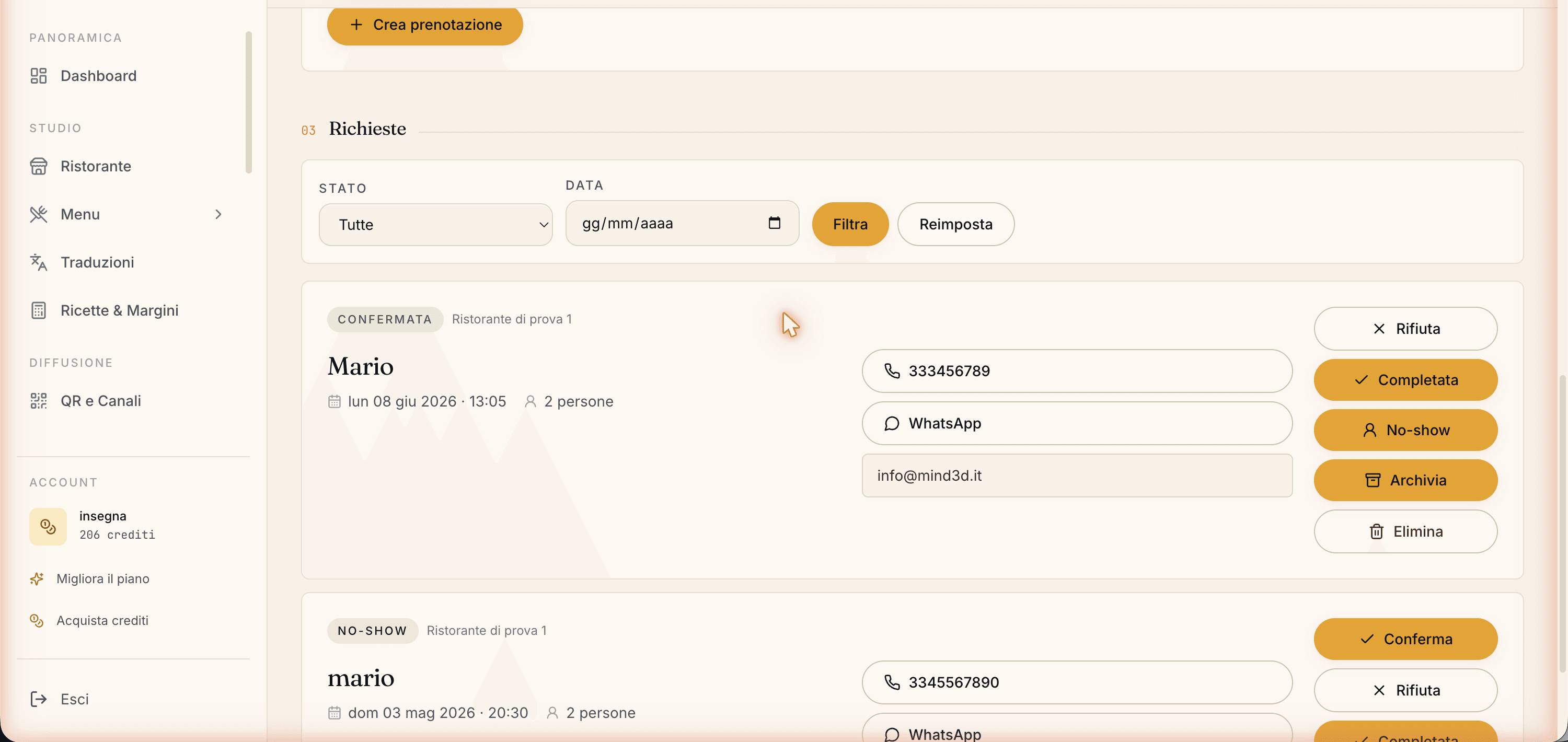The image size is (1568, 742).
Task: Click the name Mario in first booking
Action: 360,366
